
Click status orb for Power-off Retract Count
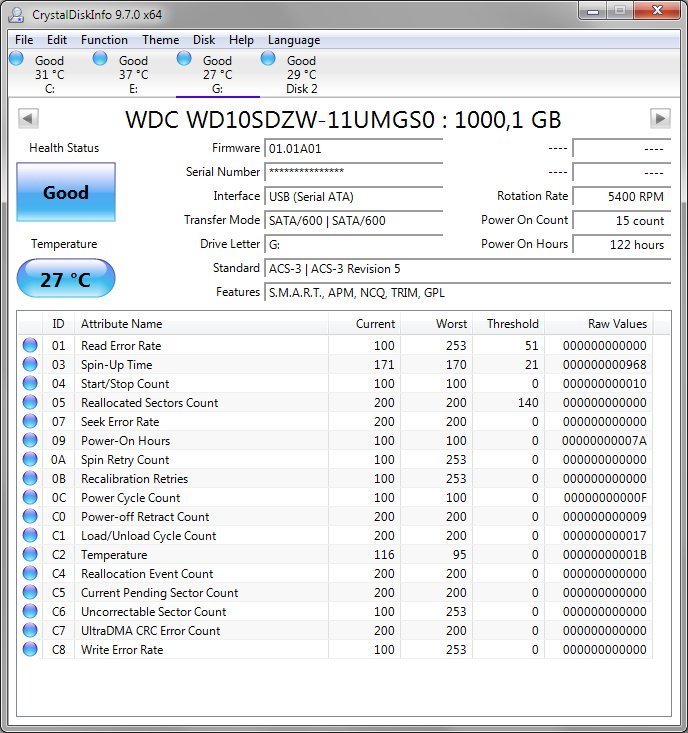click(30, 516)
